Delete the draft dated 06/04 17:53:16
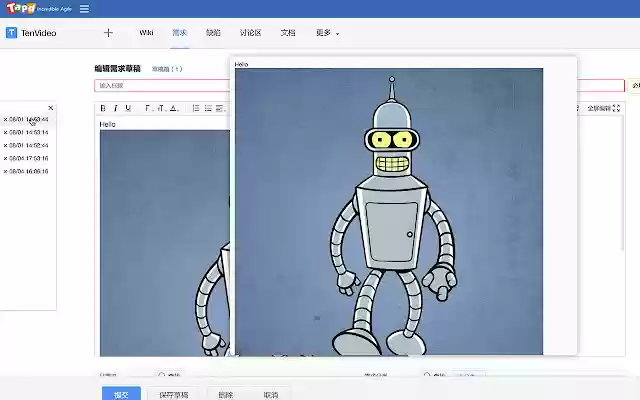Image resolution: width=640 pixels, height=400 pixels. (x=5, y=158)
